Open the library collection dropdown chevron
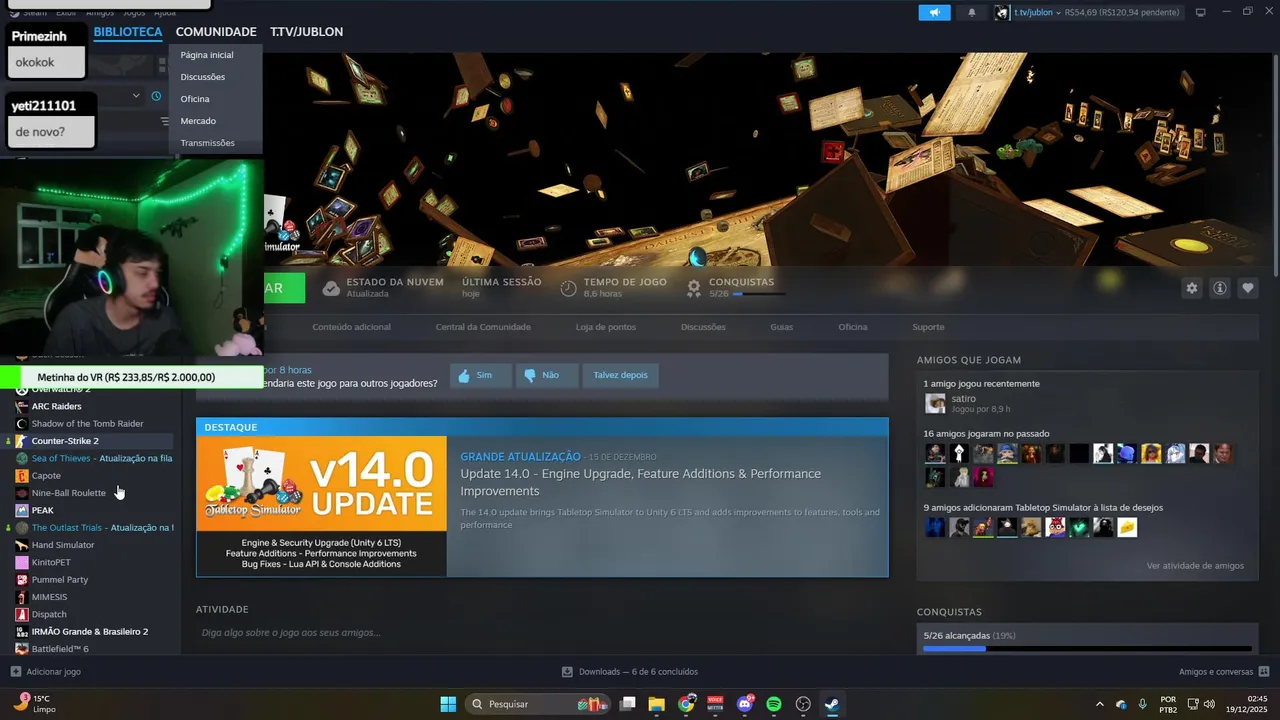This screenshot has height=720, width=1280. coord(136,96)
